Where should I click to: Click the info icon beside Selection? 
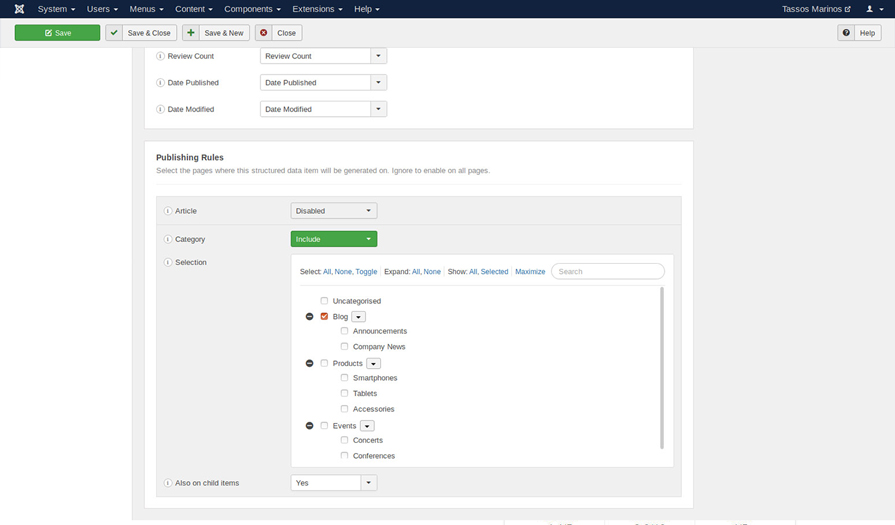168,262
